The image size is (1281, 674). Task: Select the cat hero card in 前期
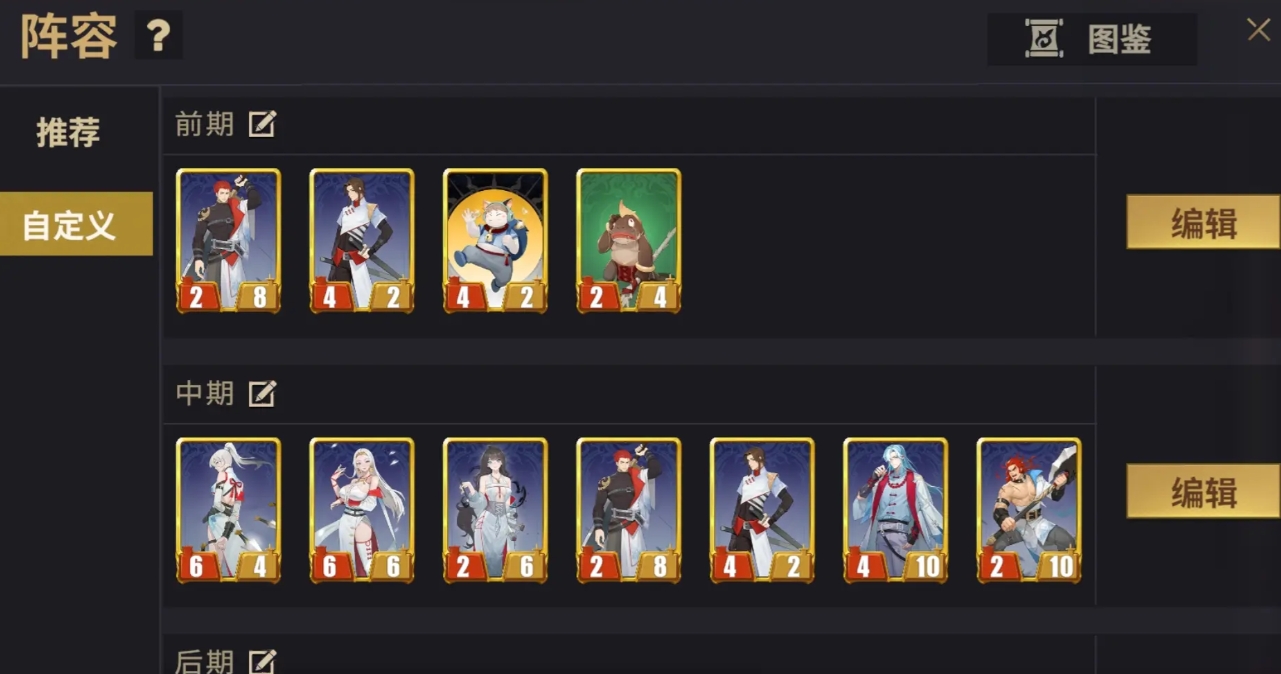(x=496, y=241)
